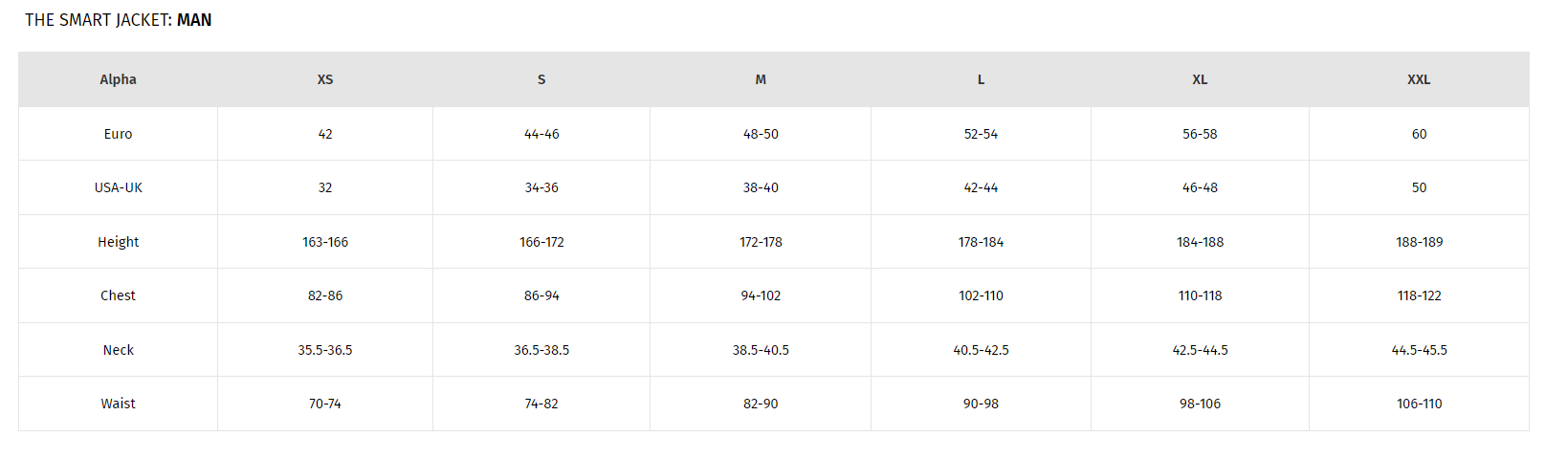1568x459 pixels.
Task: Select the USA-UK row label
Action: click(118, 187)
